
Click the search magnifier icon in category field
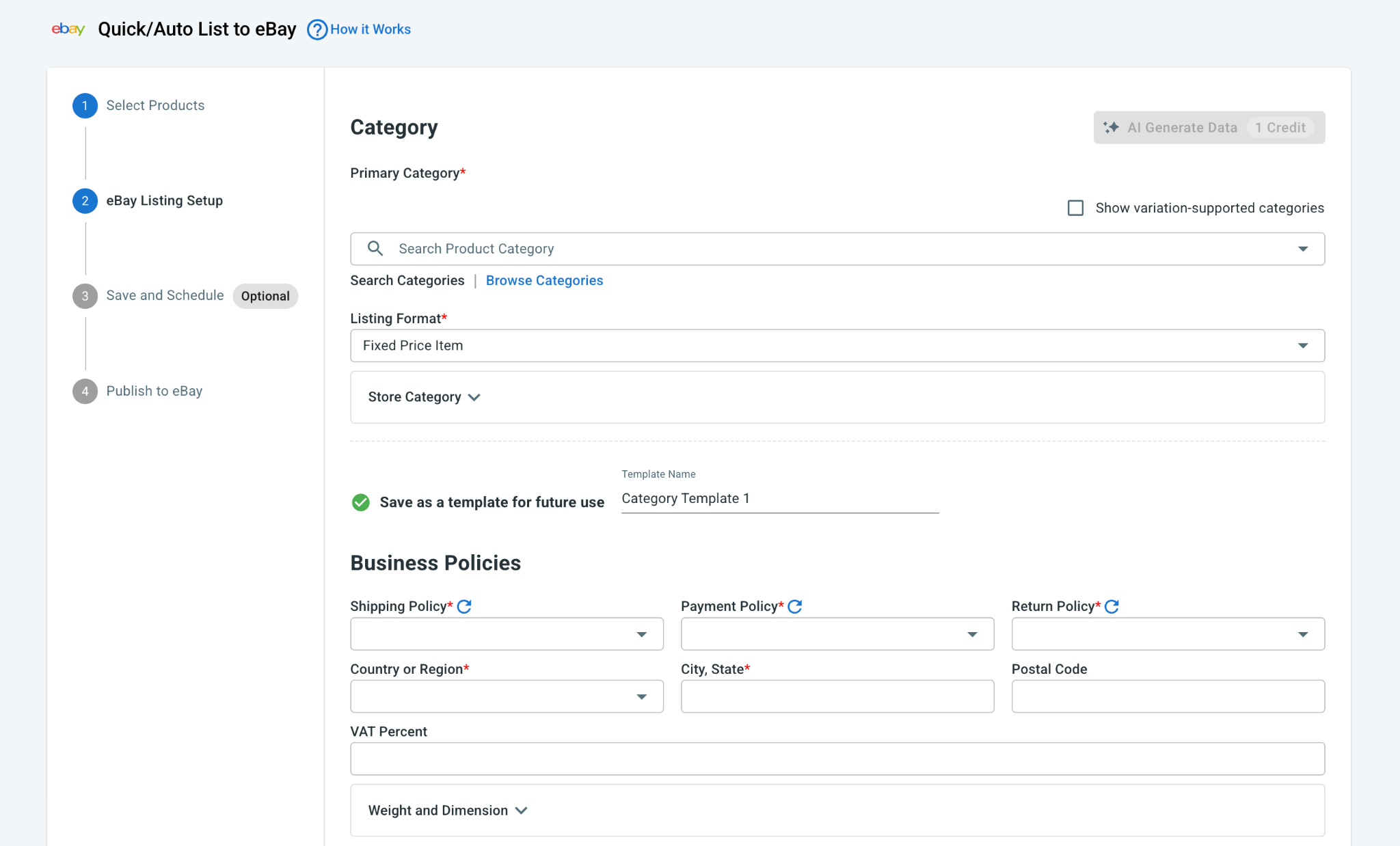(375, 248)
